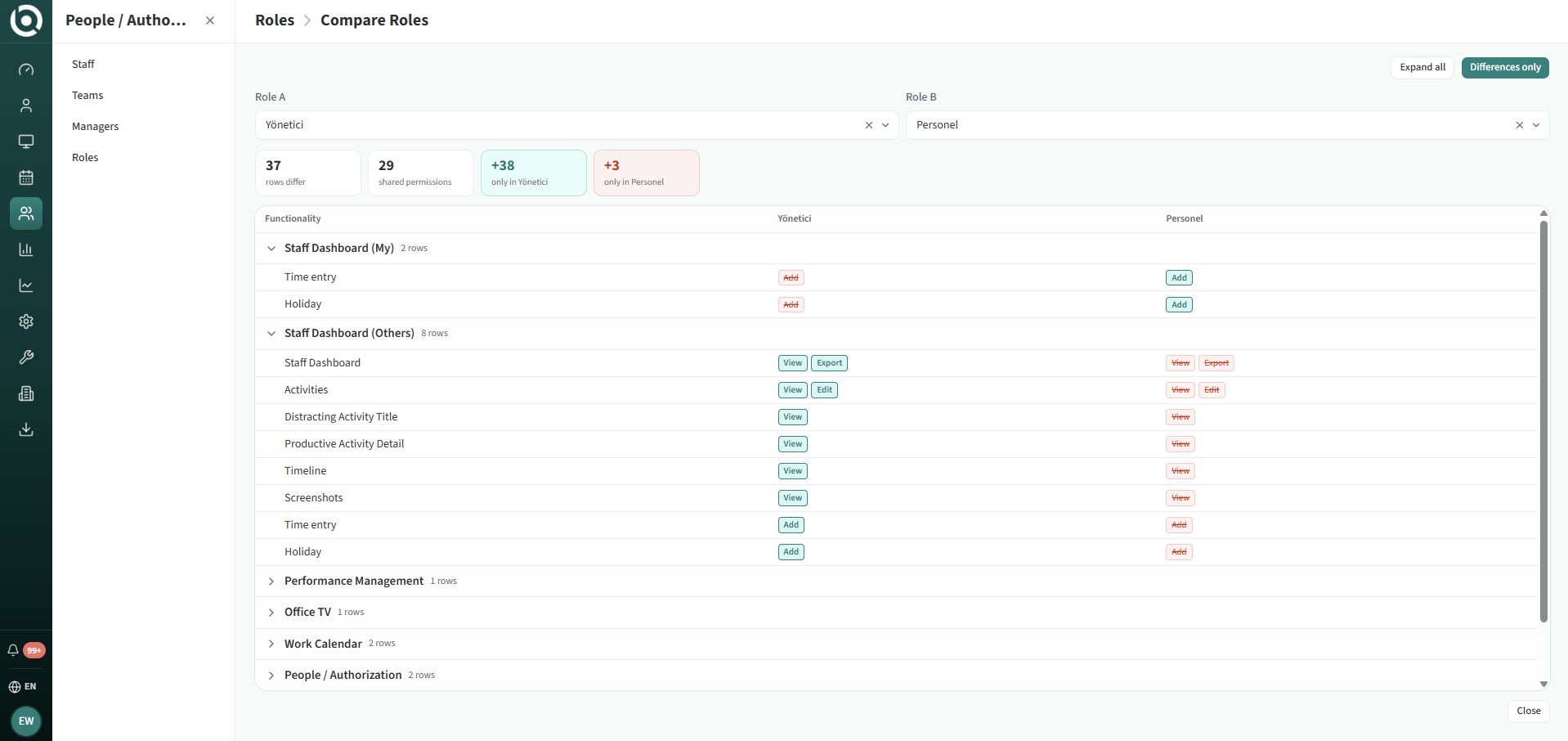Clear the Role B Personel selection
This screenshot has height=741, width=1568.
1520,125
